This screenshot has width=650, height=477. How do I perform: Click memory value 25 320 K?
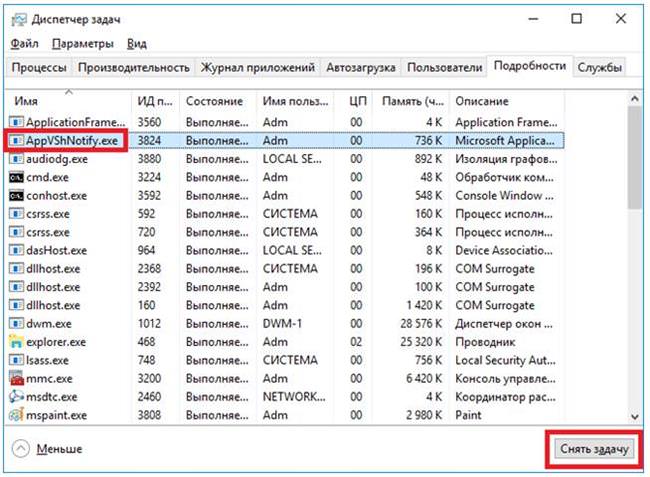tap(421, 342)
